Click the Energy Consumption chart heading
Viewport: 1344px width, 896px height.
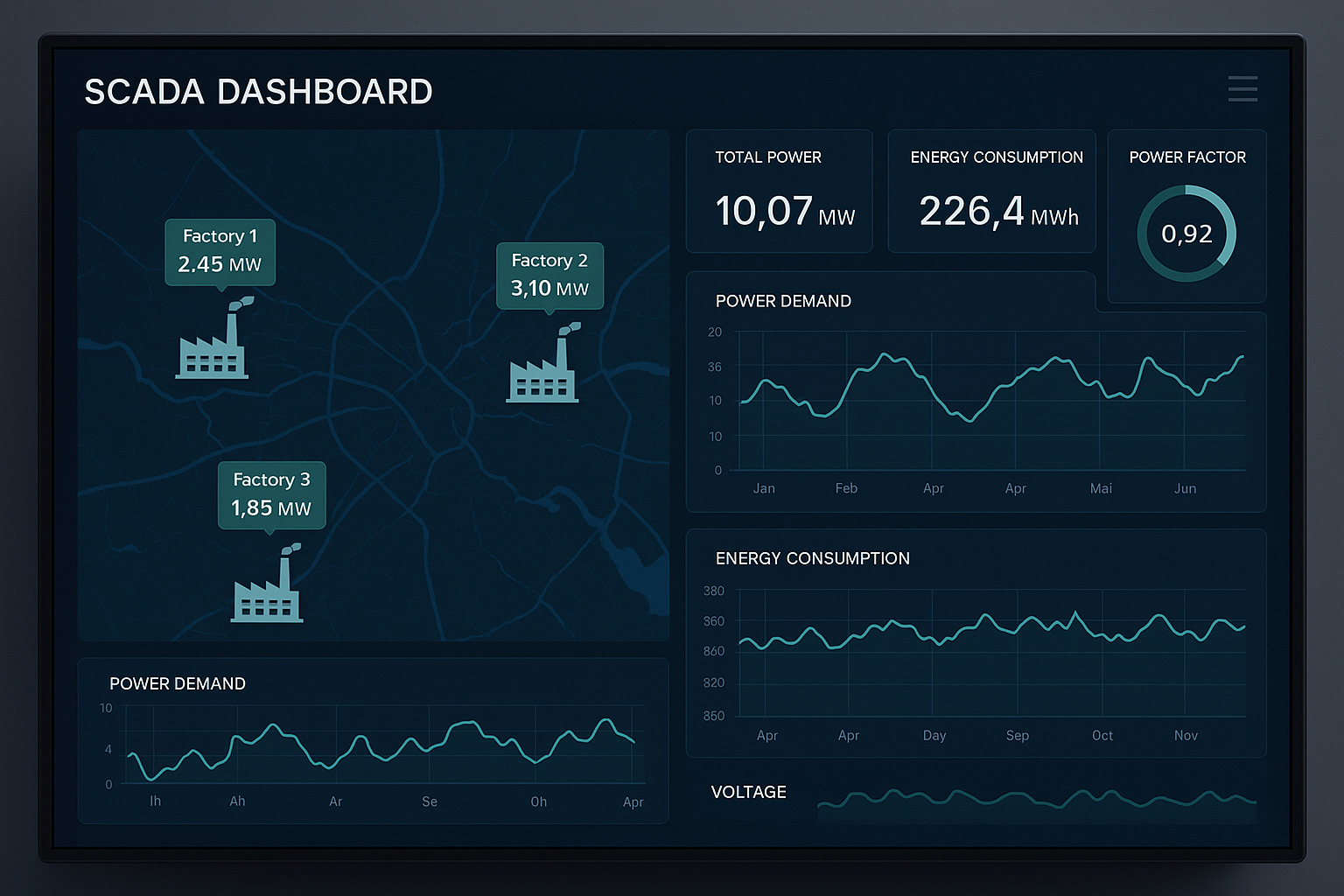pyautogui.click(x=813, y=558)
